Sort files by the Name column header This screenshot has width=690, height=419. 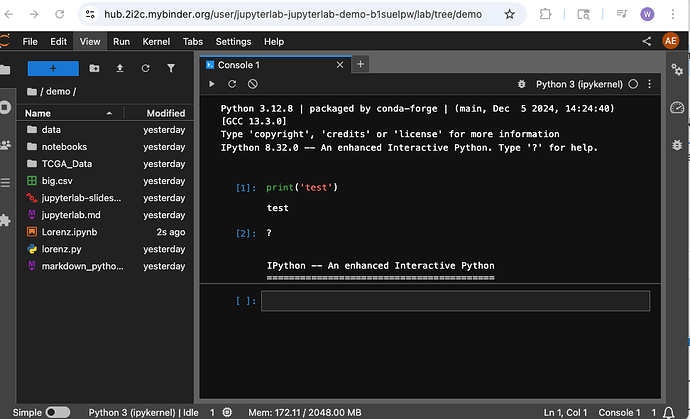point(38,113)
